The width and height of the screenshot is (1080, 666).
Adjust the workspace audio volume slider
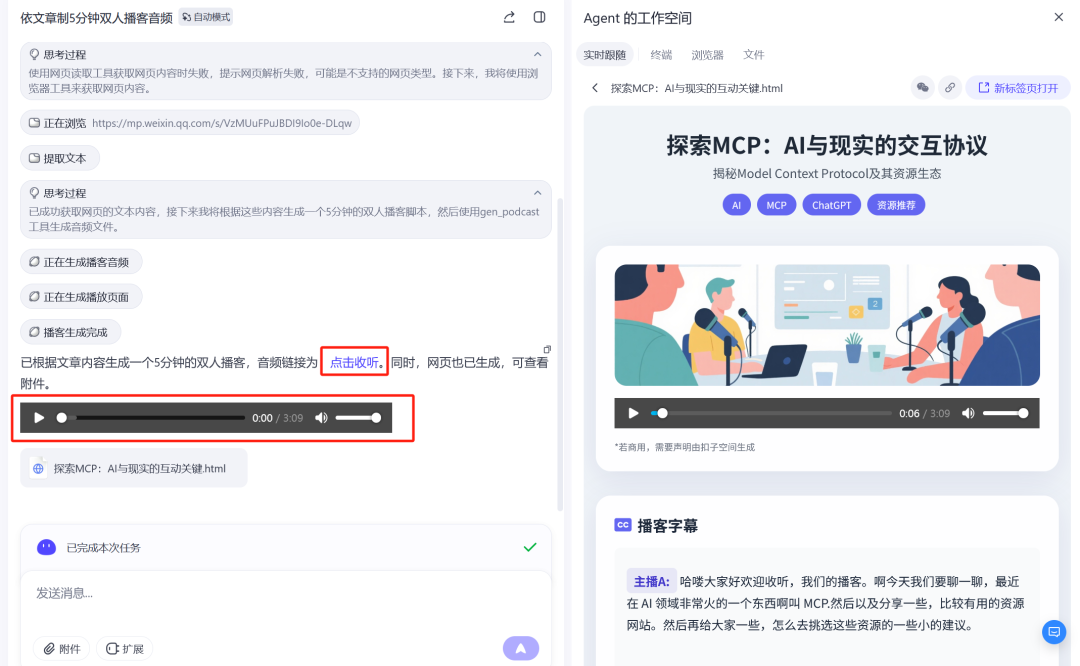[1006, 413]
